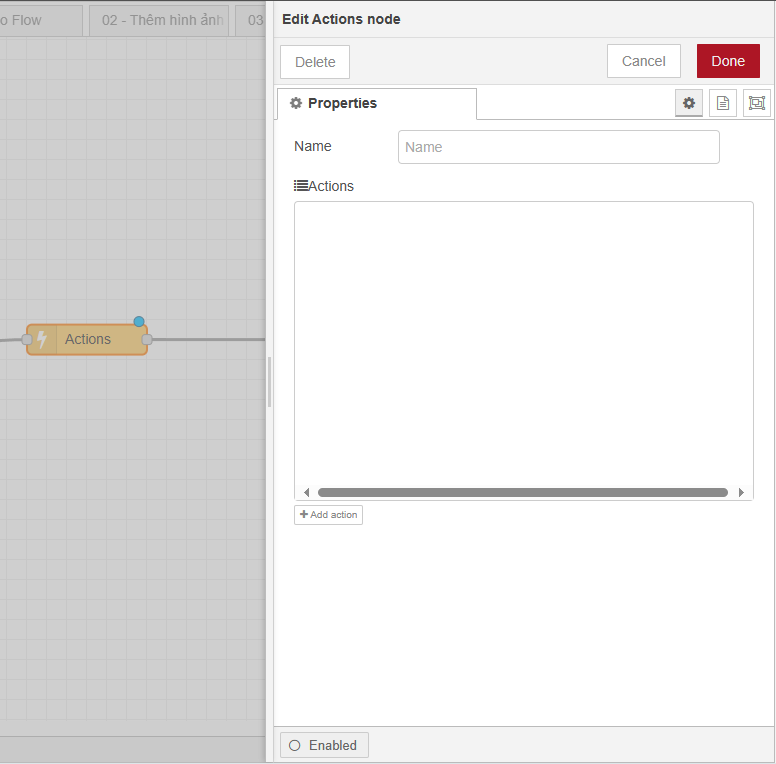
Task: Click the blue changed-indicator dot on the Actions node
Action: point(139,322)
